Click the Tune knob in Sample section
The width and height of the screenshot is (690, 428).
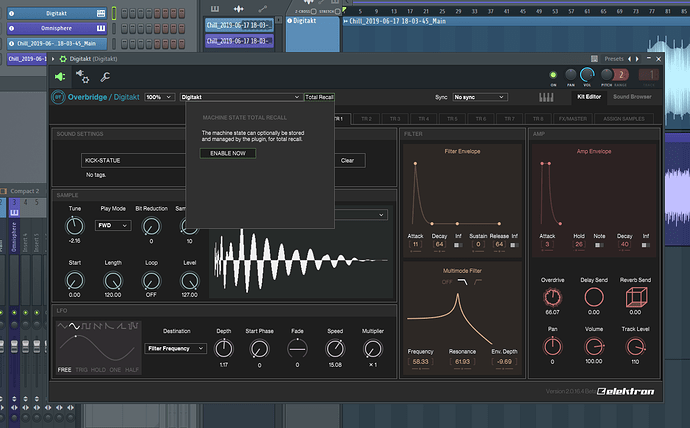coord(75,226)
